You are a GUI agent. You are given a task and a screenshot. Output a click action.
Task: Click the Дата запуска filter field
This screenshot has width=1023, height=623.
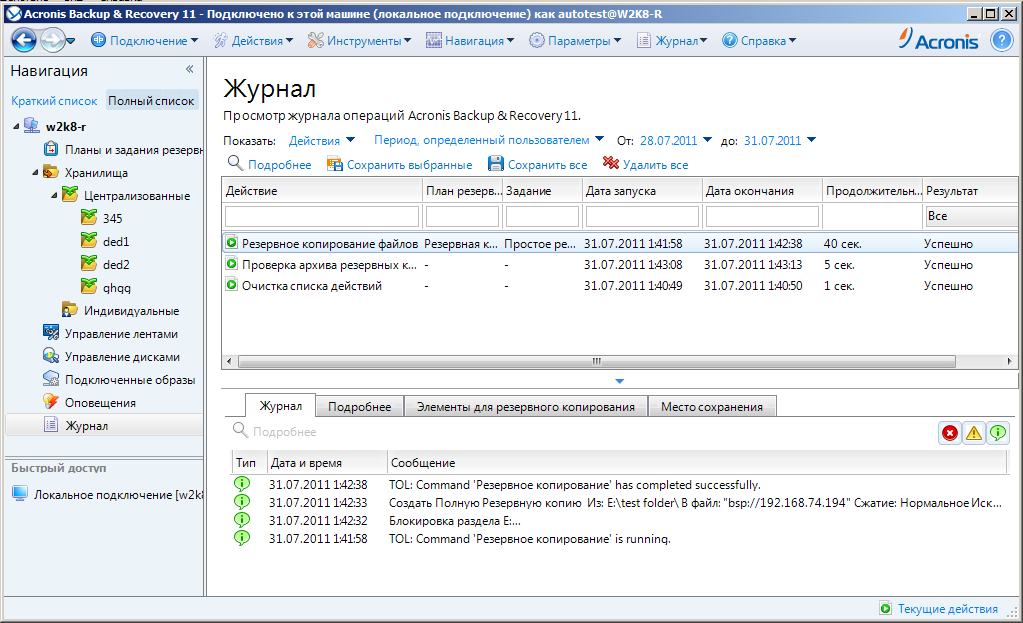click(642, 216)
